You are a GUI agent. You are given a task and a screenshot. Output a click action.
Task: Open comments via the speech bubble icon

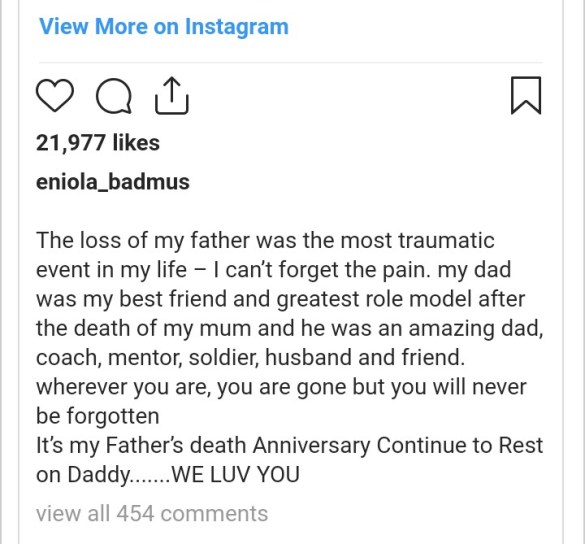pyautogui.click(x=114, y=96)
